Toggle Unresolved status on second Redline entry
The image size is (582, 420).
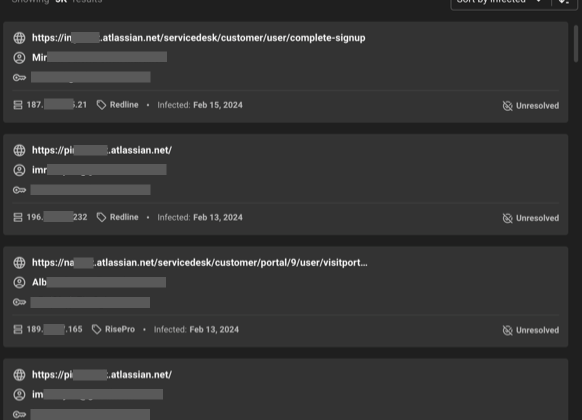click(x=531, y=218)
